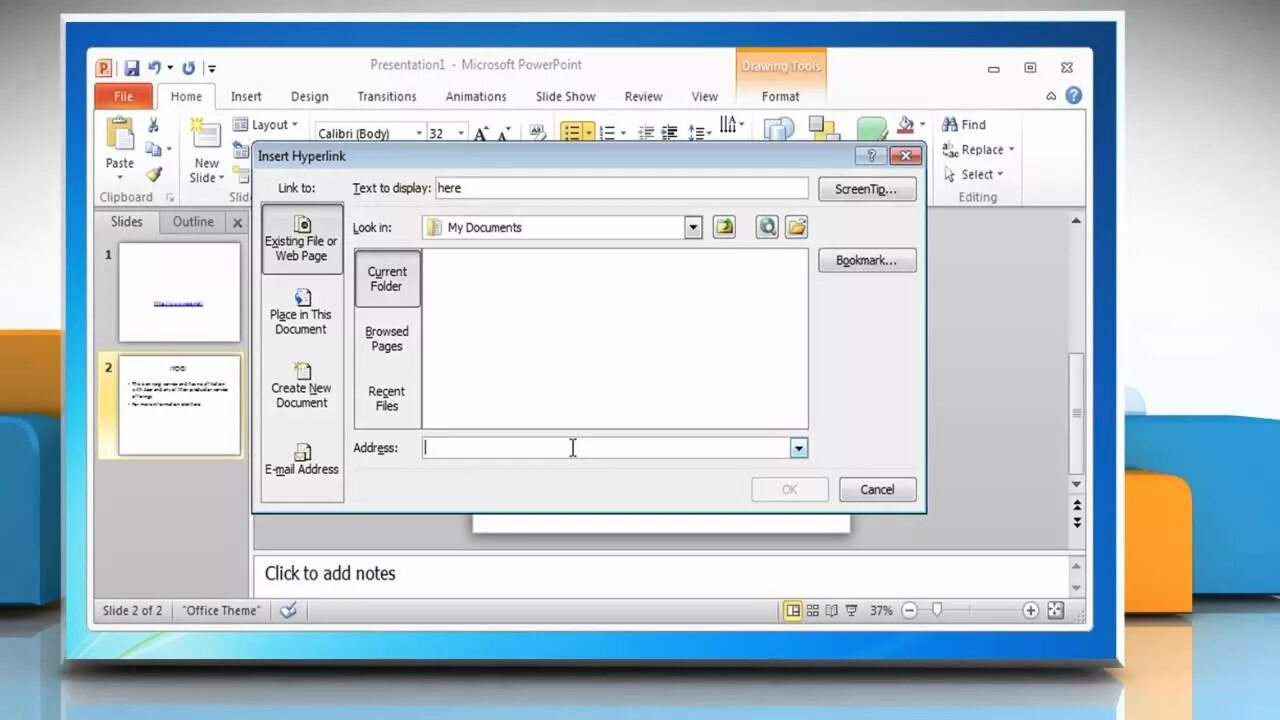
Task: Select Place in This Document option
Action: [x=301, y=312]
